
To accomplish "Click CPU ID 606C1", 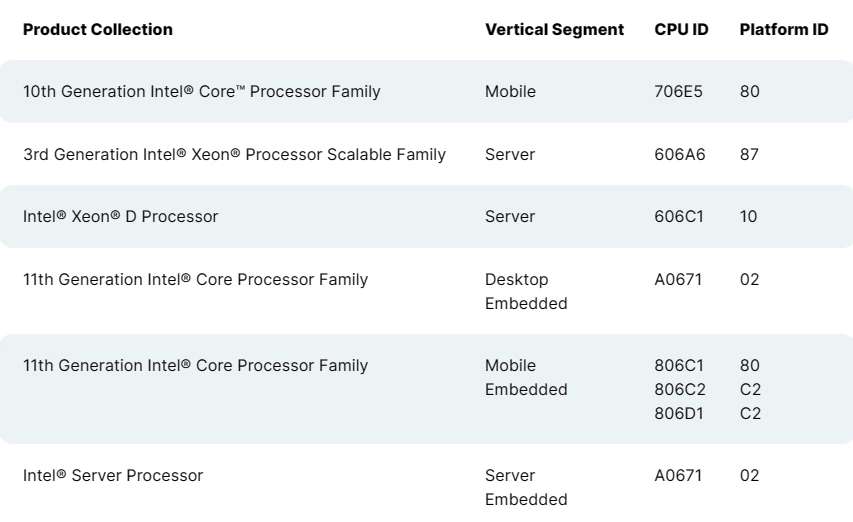I will (x=679, y=216).
